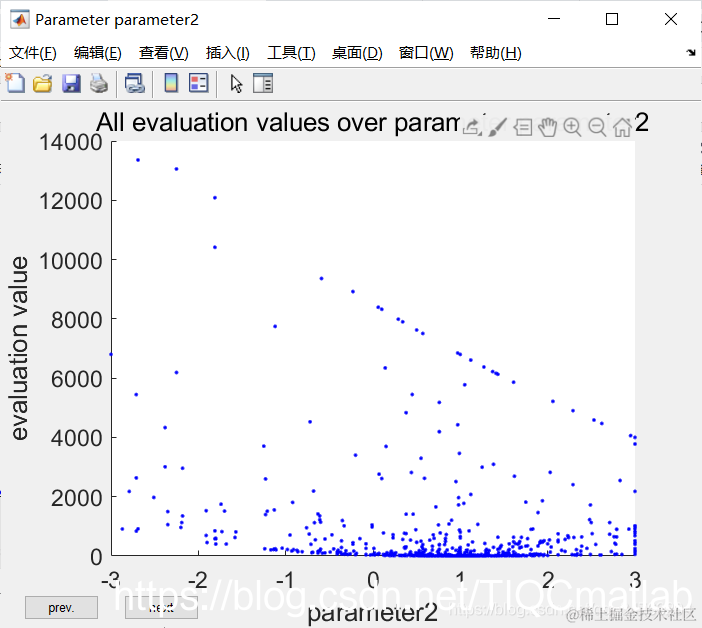
Task: Close the Parameter parameter2 window
Action: pyautogui.click(x=671, y=19)
